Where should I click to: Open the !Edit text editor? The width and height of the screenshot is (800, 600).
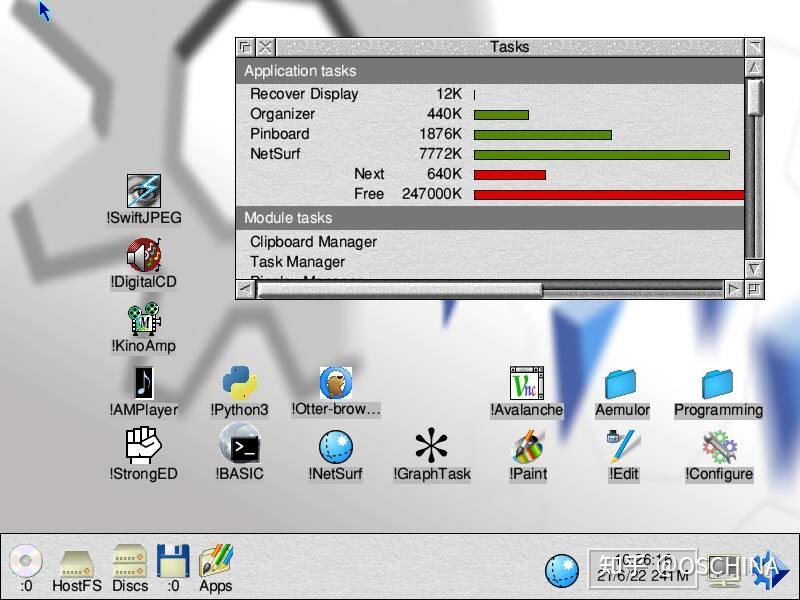coord(623,448)
